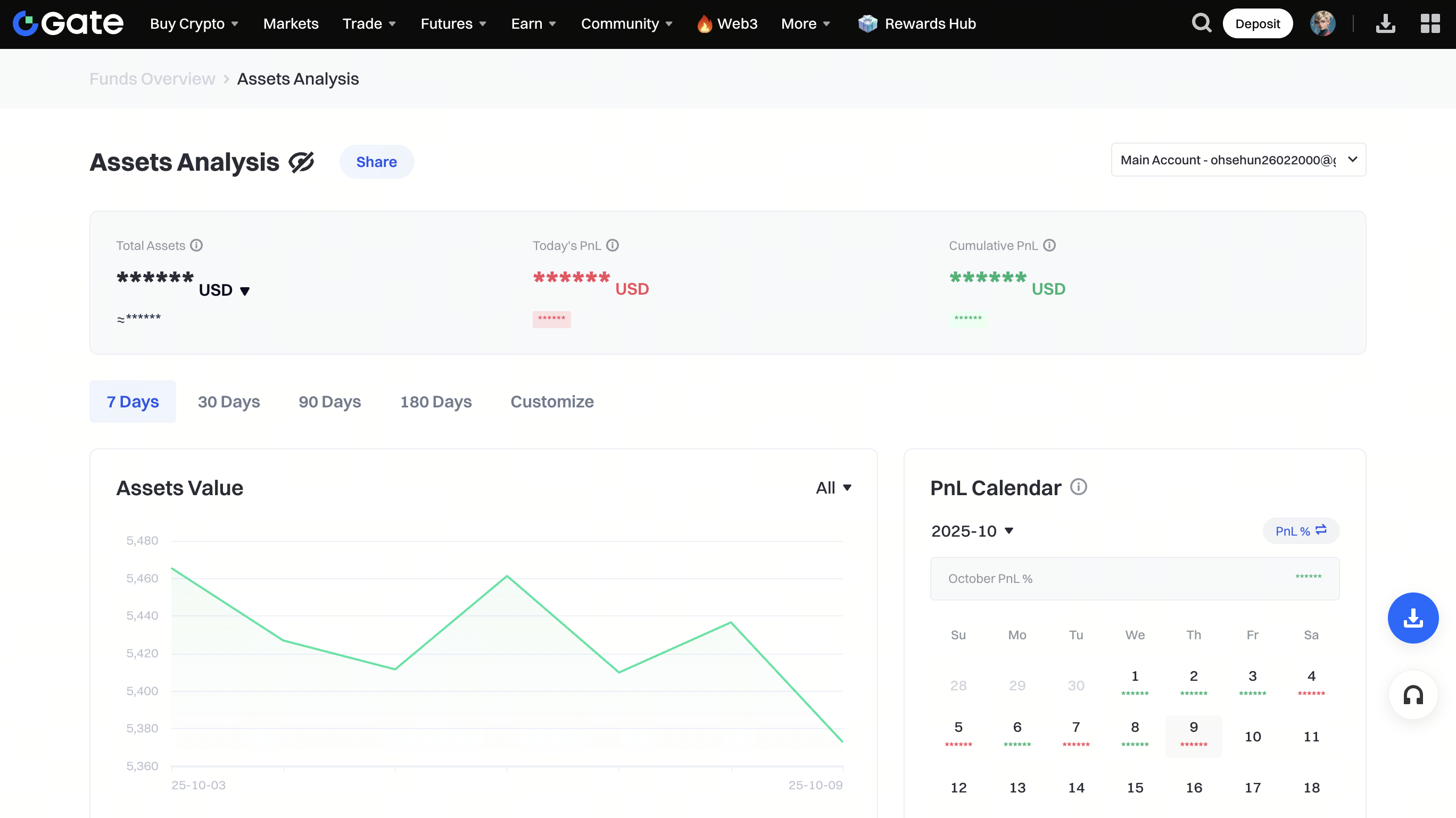Select day 8 in PnL Calendar
Image resolution: width=1456 pixels, height=818 pixels.
1135,734
